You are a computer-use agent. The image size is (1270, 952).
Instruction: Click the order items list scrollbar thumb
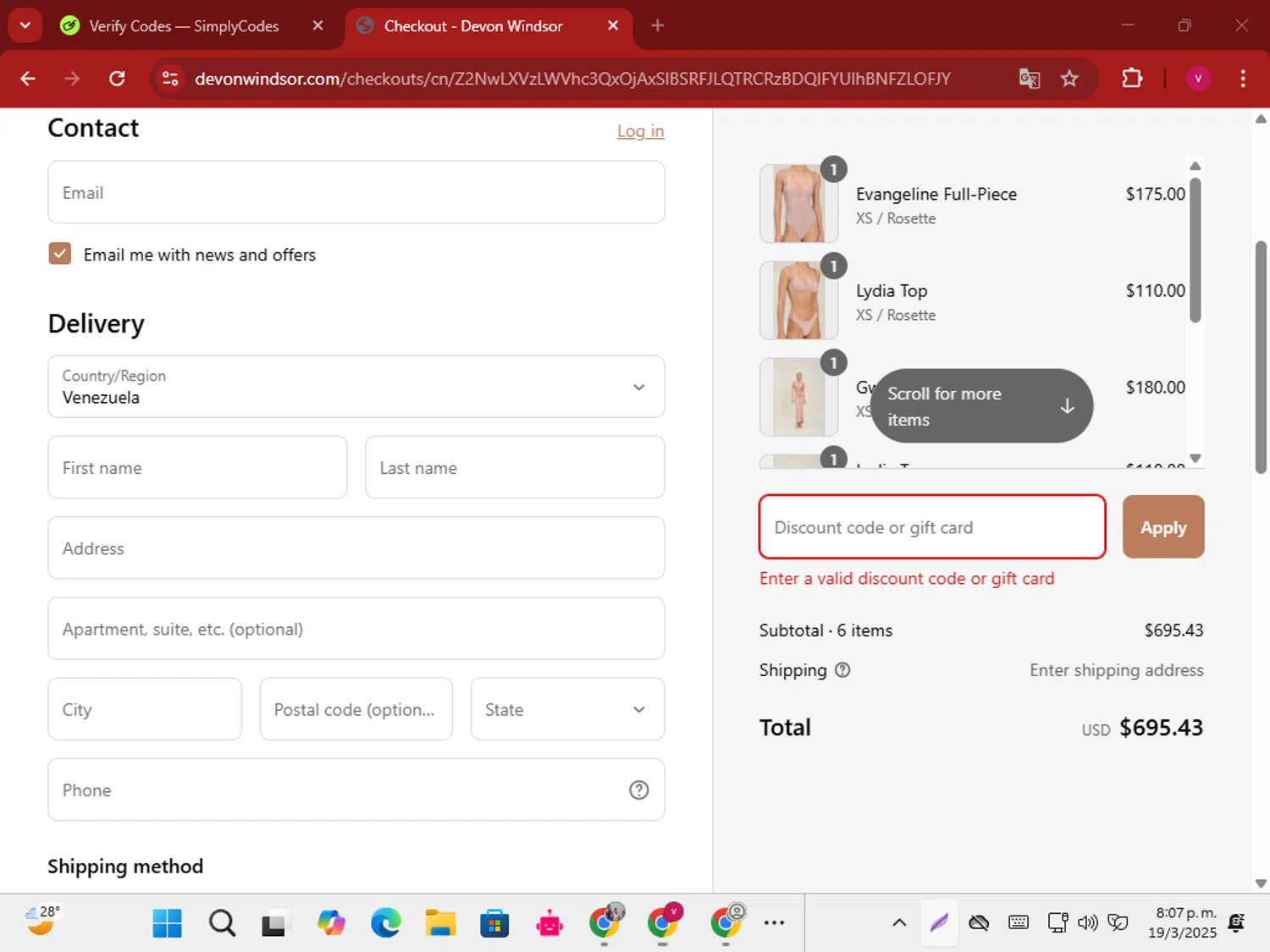coord(1195,250)
